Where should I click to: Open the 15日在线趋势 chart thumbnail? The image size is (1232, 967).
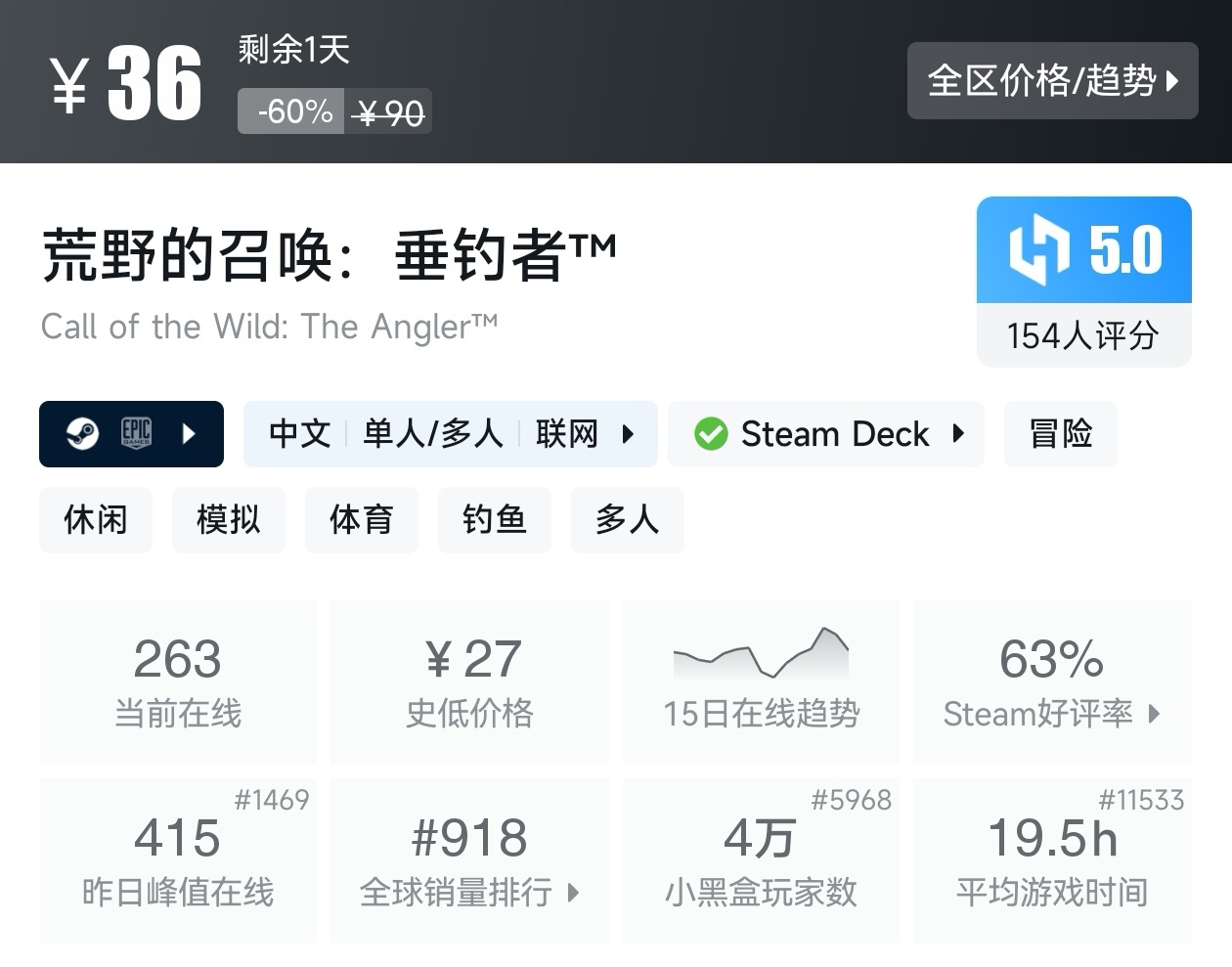pos(761,653)
